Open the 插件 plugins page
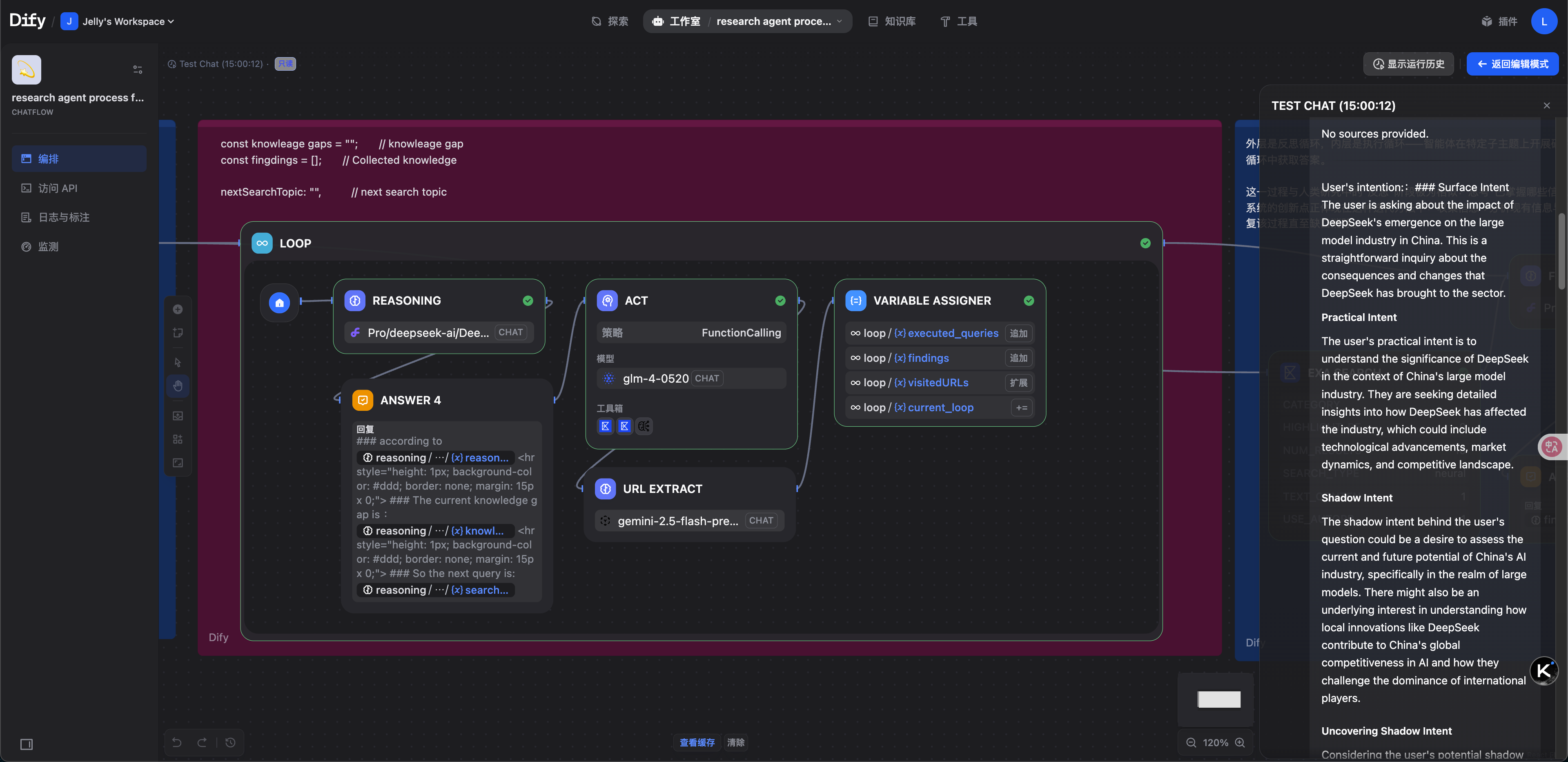The image size is (1568, 762). point(1499,21)
